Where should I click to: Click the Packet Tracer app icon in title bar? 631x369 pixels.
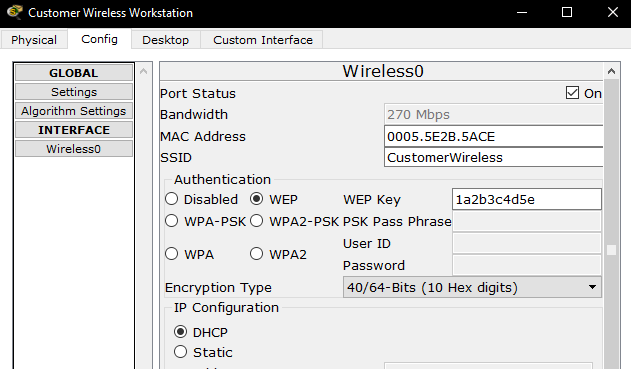click(14, 12)
